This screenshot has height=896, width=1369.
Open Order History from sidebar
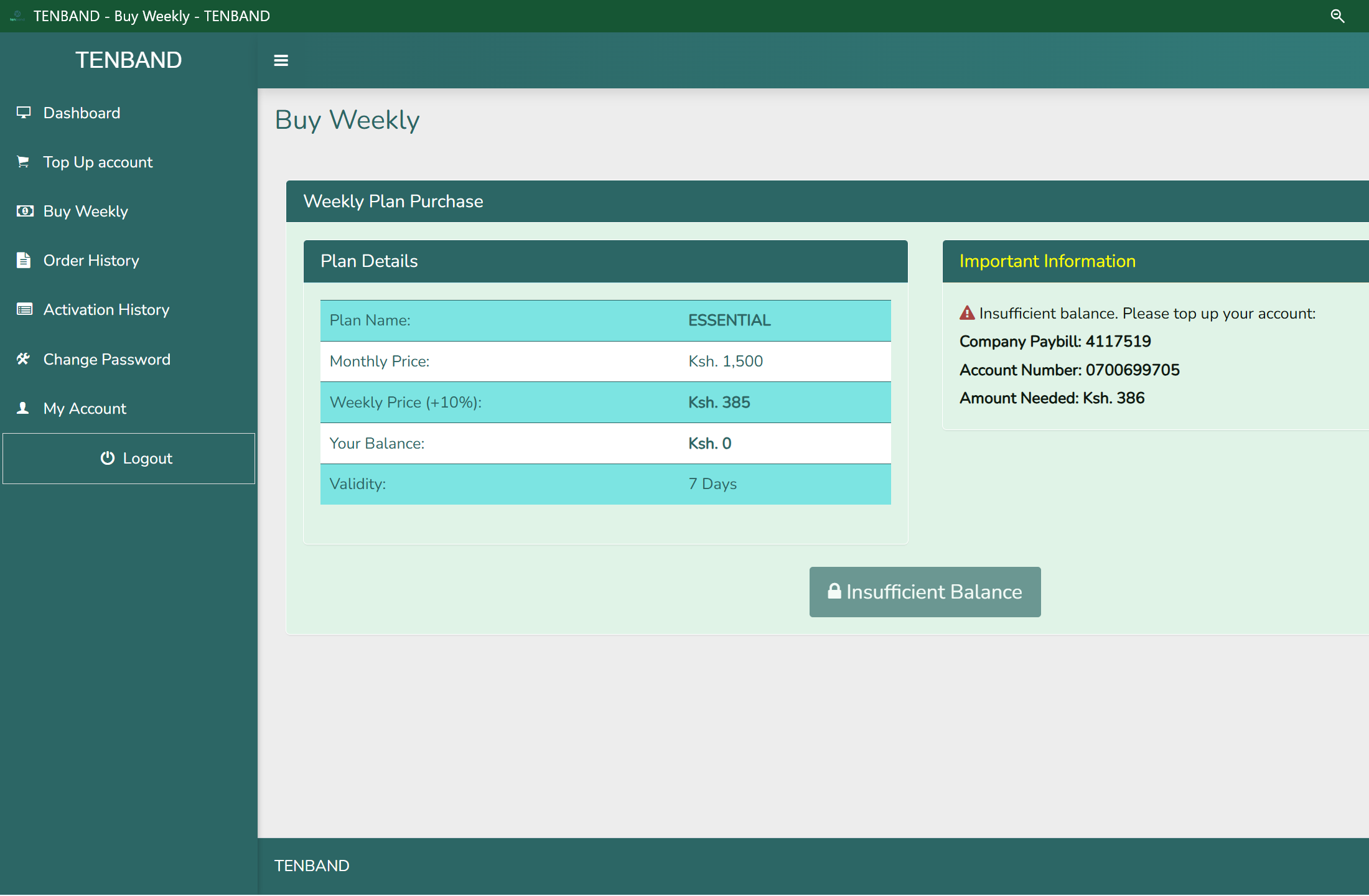click(91, 261)
